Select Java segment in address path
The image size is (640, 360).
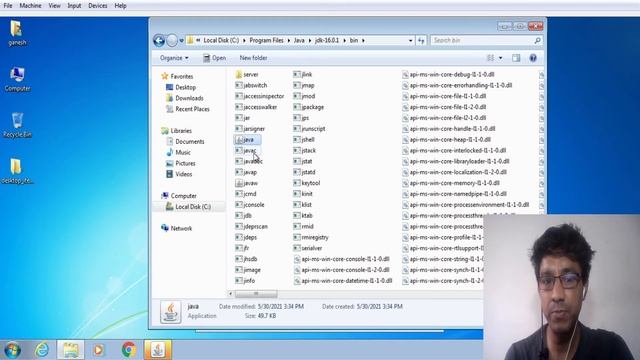299,40
